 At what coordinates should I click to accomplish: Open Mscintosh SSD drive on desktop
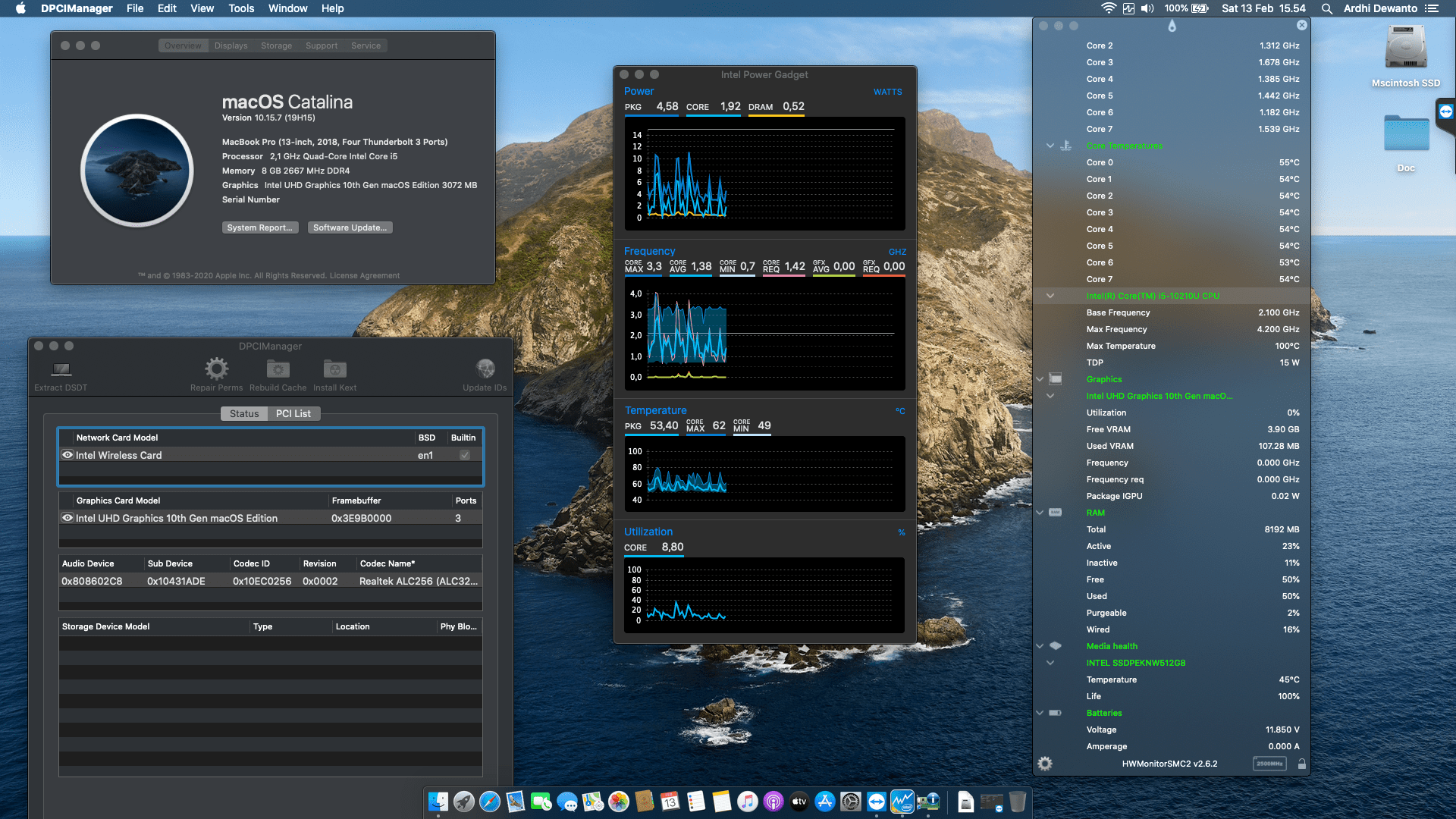tap(1406, 49)
